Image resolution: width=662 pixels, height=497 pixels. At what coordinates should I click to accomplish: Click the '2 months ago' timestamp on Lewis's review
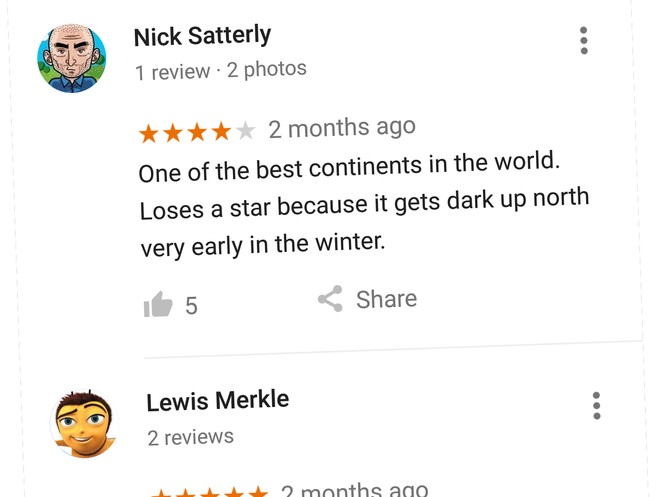(x=355, y=490)
